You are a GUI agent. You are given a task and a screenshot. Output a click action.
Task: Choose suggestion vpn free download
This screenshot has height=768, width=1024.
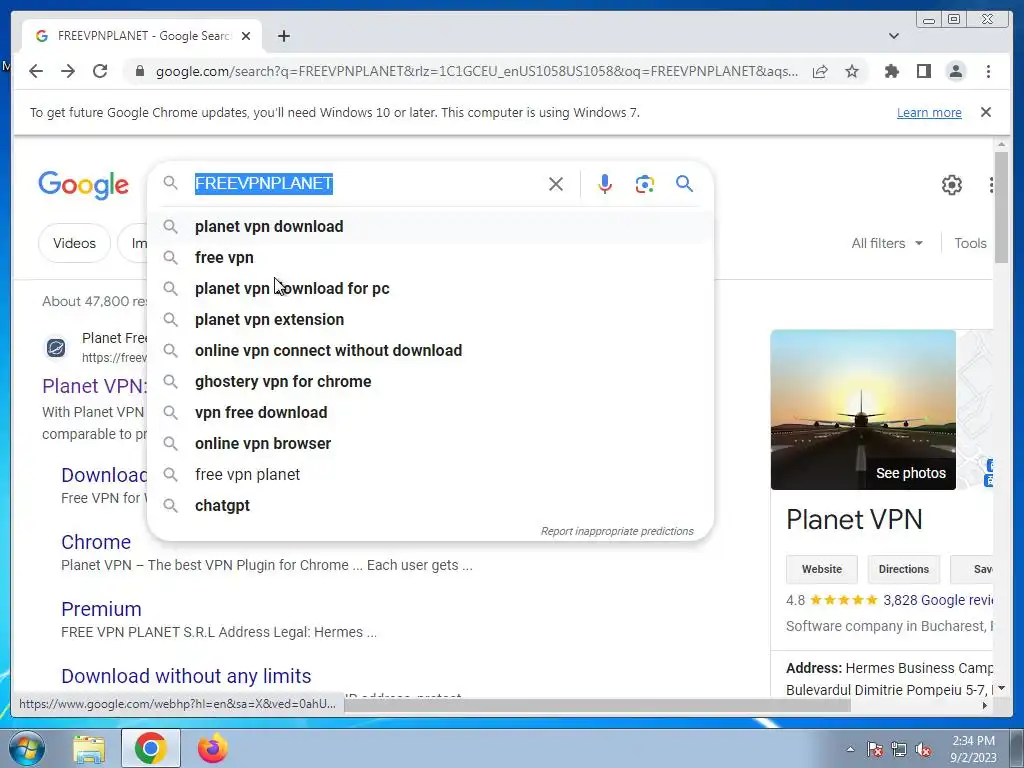click(x=430, y=413)
